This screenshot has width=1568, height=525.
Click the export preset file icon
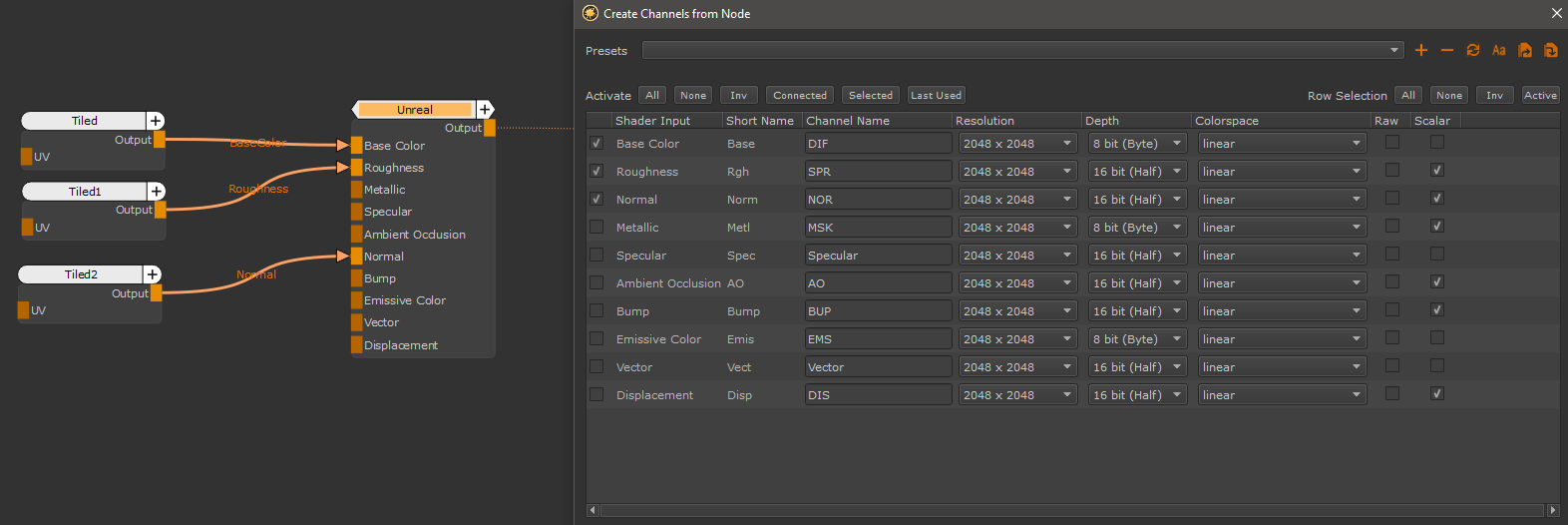pos(1524,50)
